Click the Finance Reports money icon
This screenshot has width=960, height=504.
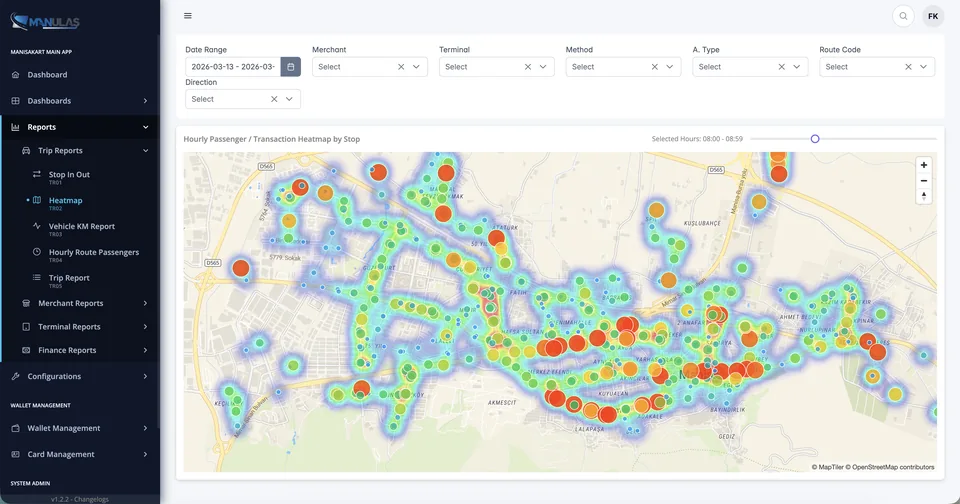point(26,350)
